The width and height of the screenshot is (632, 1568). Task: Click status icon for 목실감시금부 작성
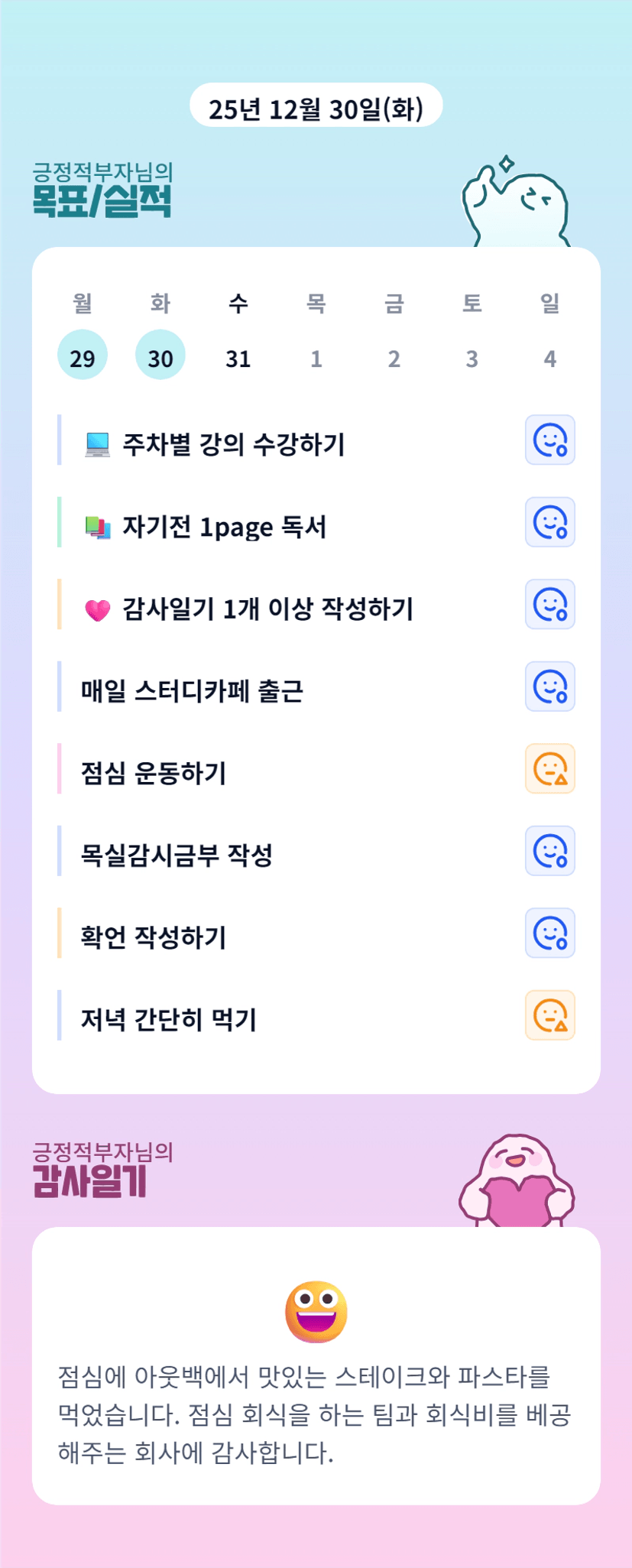[549, 851]
